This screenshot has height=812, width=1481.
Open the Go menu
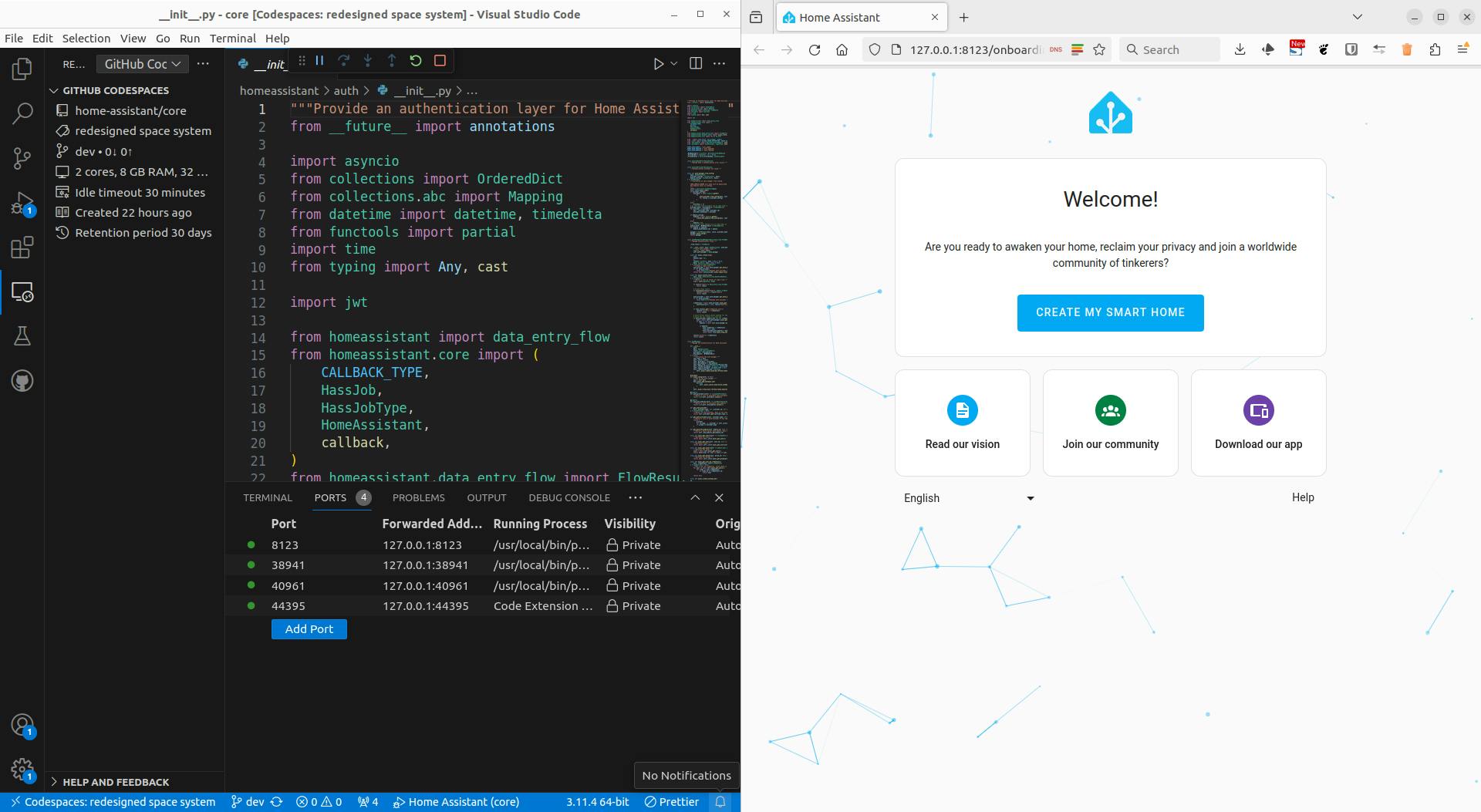coord(163,38)
